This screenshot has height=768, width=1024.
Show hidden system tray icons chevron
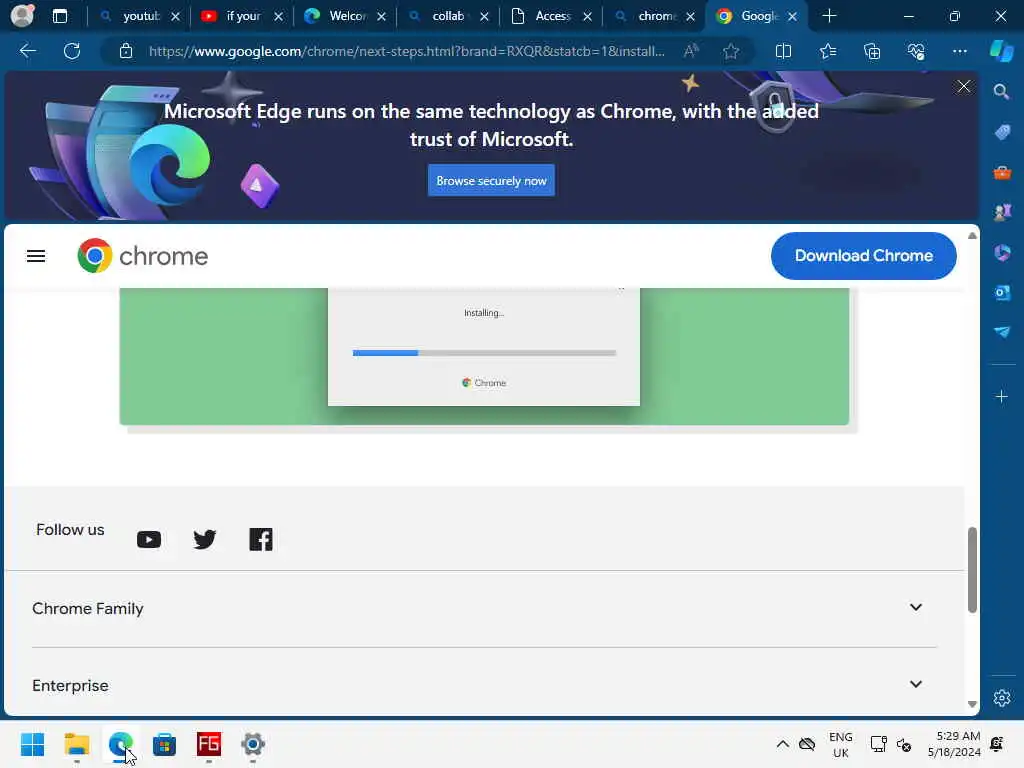(782, 744)
